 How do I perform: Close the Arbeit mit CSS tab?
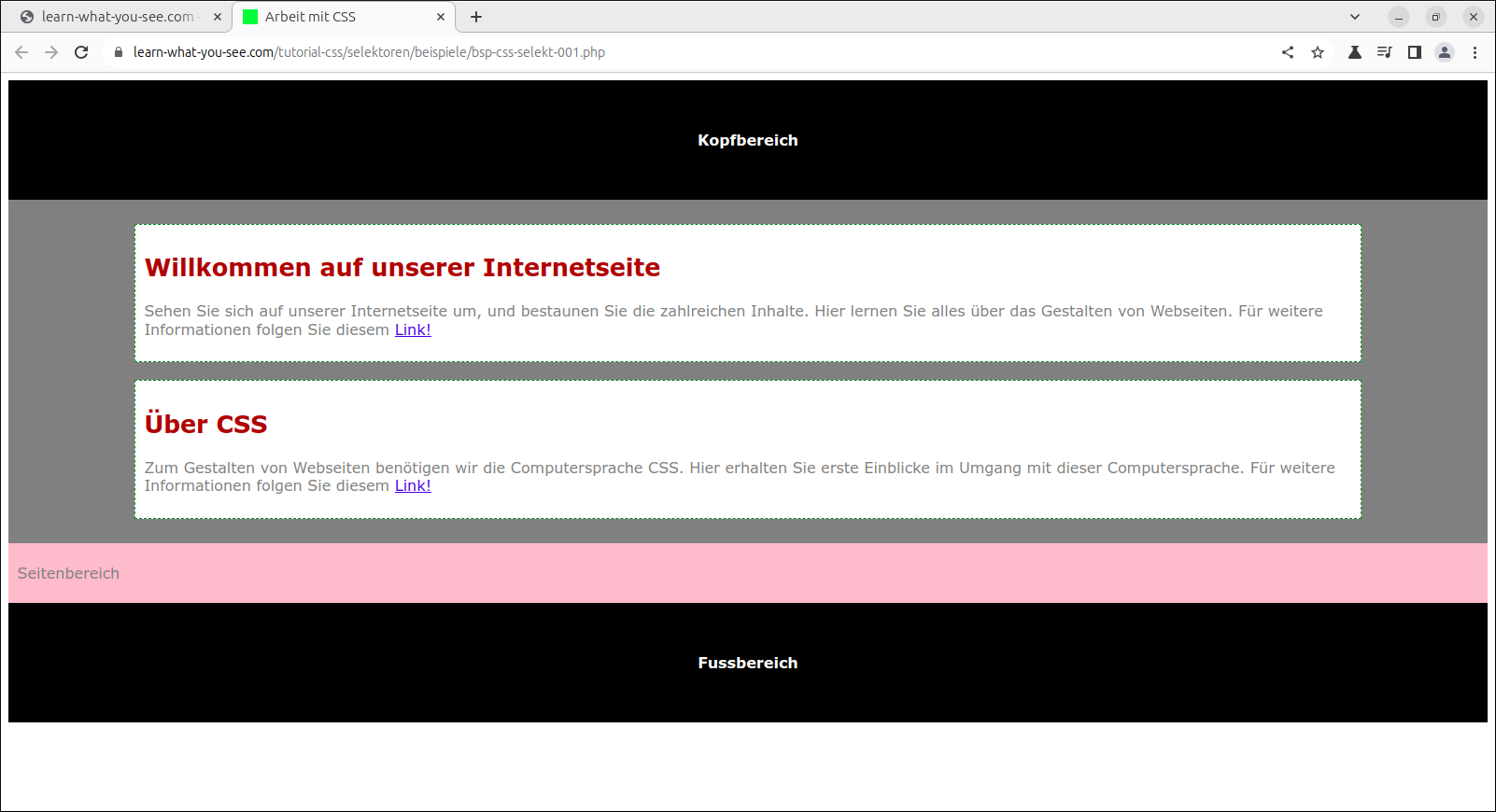pos(441,17)
